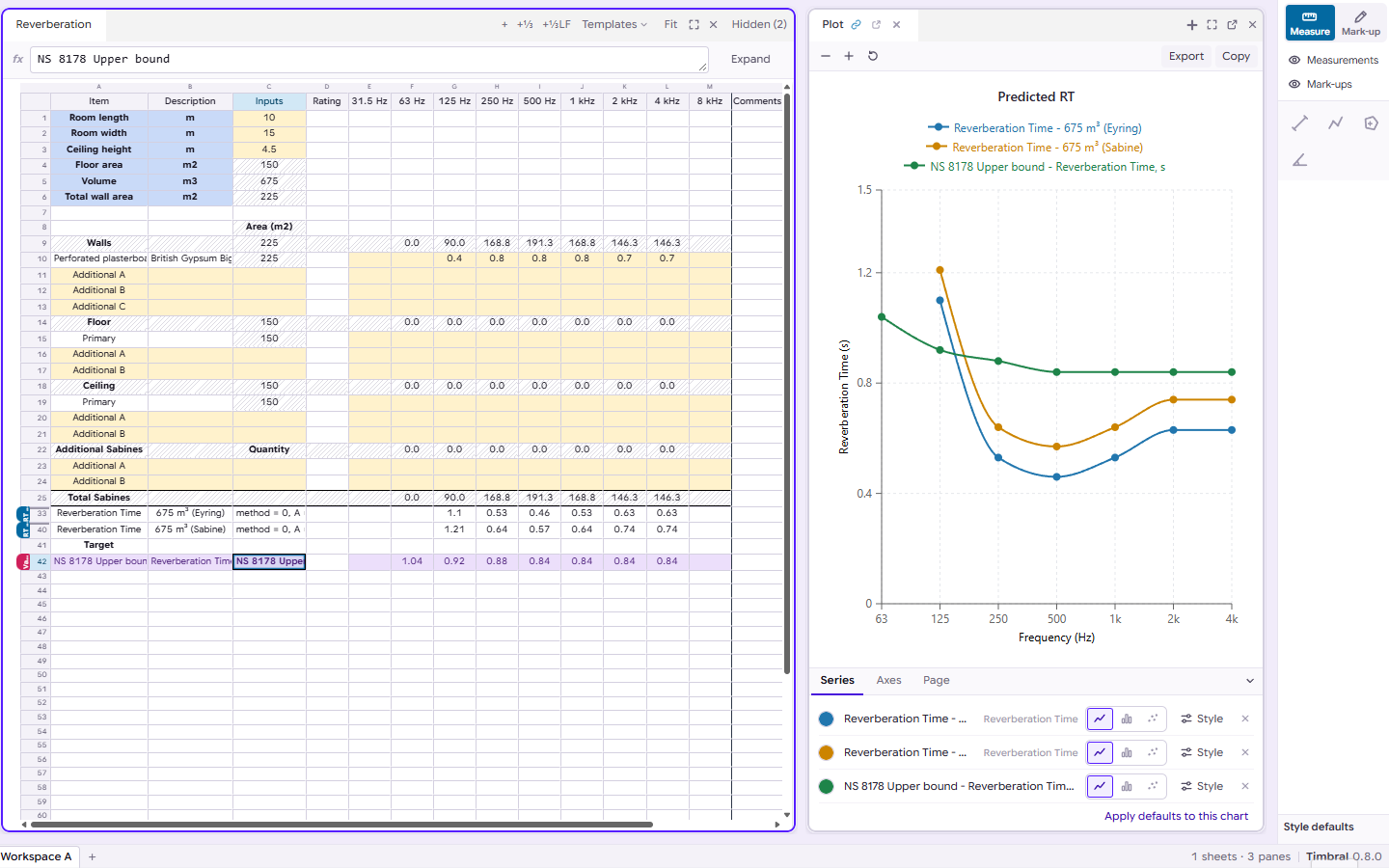Viewport: 1389px width, 868px height.
Task: Pop out the Plot tab
Action: click(876, 25)
